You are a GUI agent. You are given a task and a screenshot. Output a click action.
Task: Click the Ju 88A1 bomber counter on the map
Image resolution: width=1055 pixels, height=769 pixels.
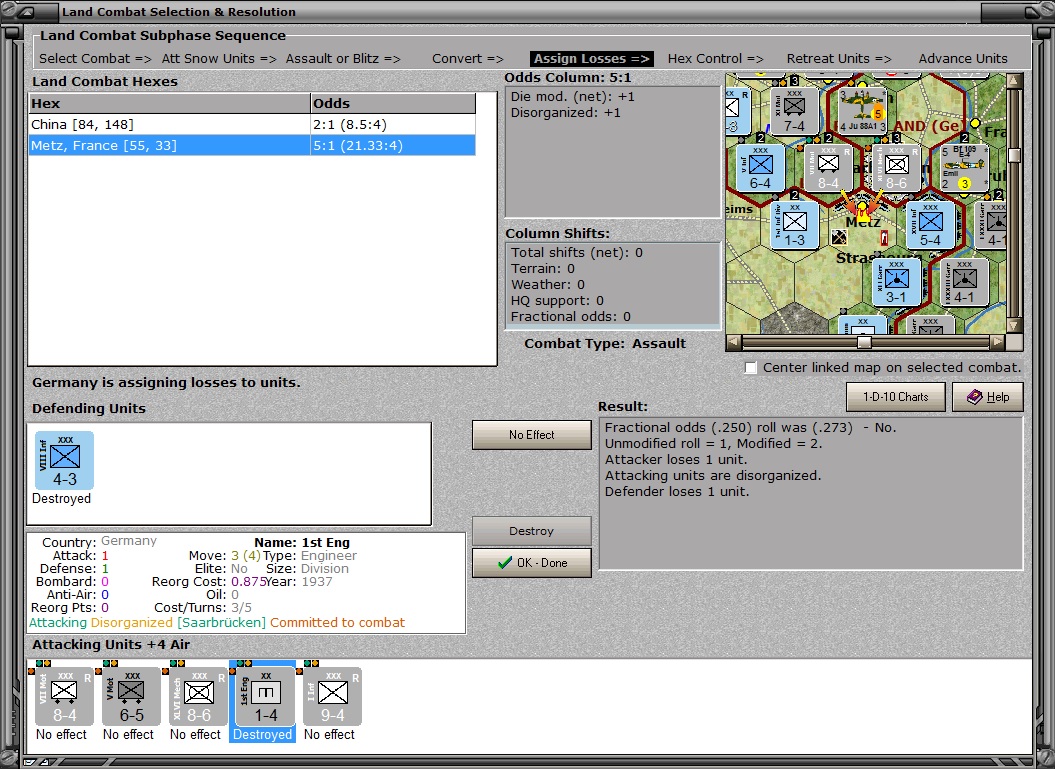pos(862,111)
